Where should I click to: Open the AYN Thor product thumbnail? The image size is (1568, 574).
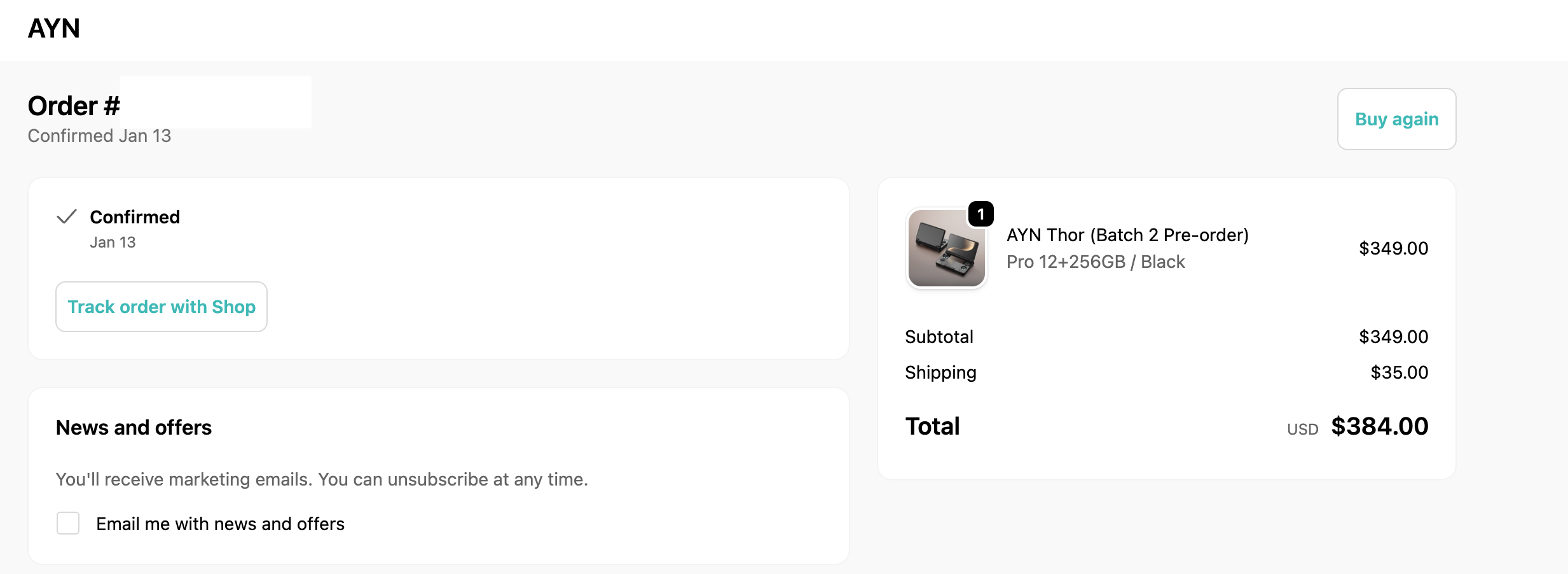[x=946, y=248]
